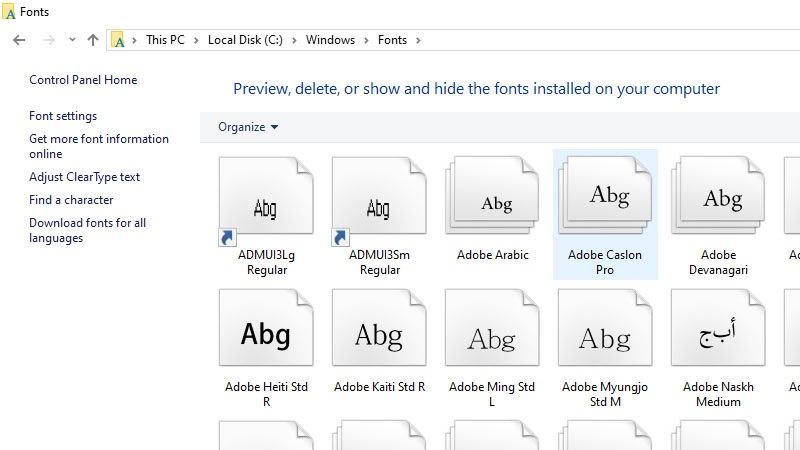The width and height of the screenshot is (800, 450).
Task: Click the Adobe Caslon Pro label
Action: click(x=605, y=262)
